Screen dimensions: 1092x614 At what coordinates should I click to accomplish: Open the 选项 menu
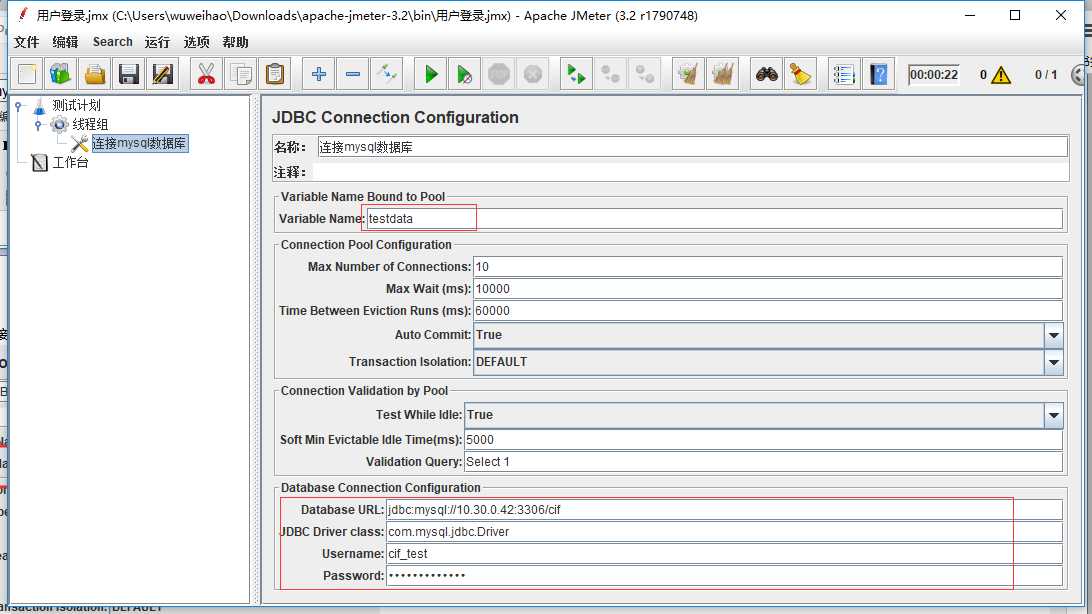point(196,42)
